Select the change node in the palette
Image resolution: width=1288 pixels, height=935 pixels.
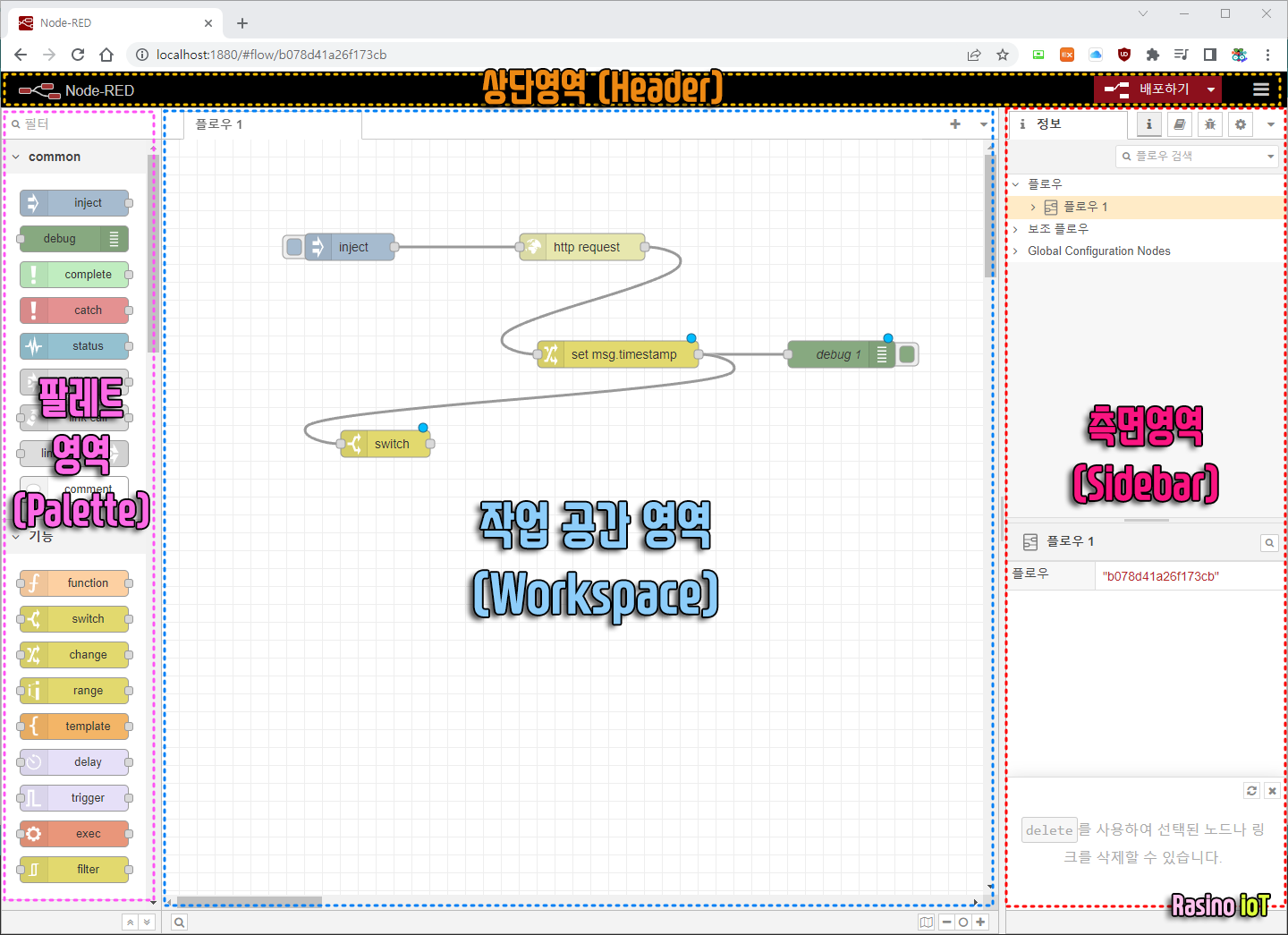[x=74, y=655]
